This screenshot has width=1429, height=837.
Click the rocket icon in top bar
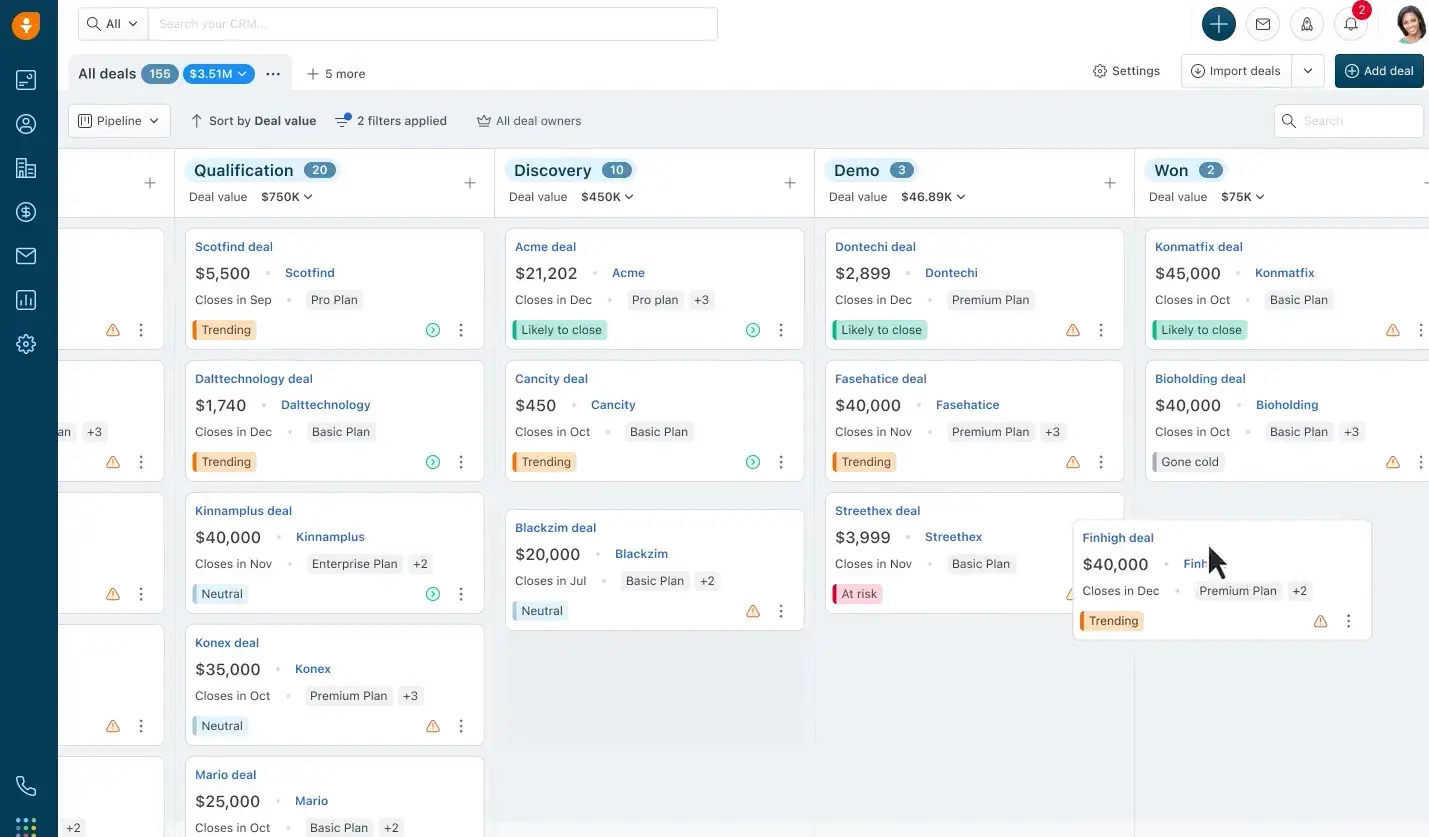click(1307, 24)
